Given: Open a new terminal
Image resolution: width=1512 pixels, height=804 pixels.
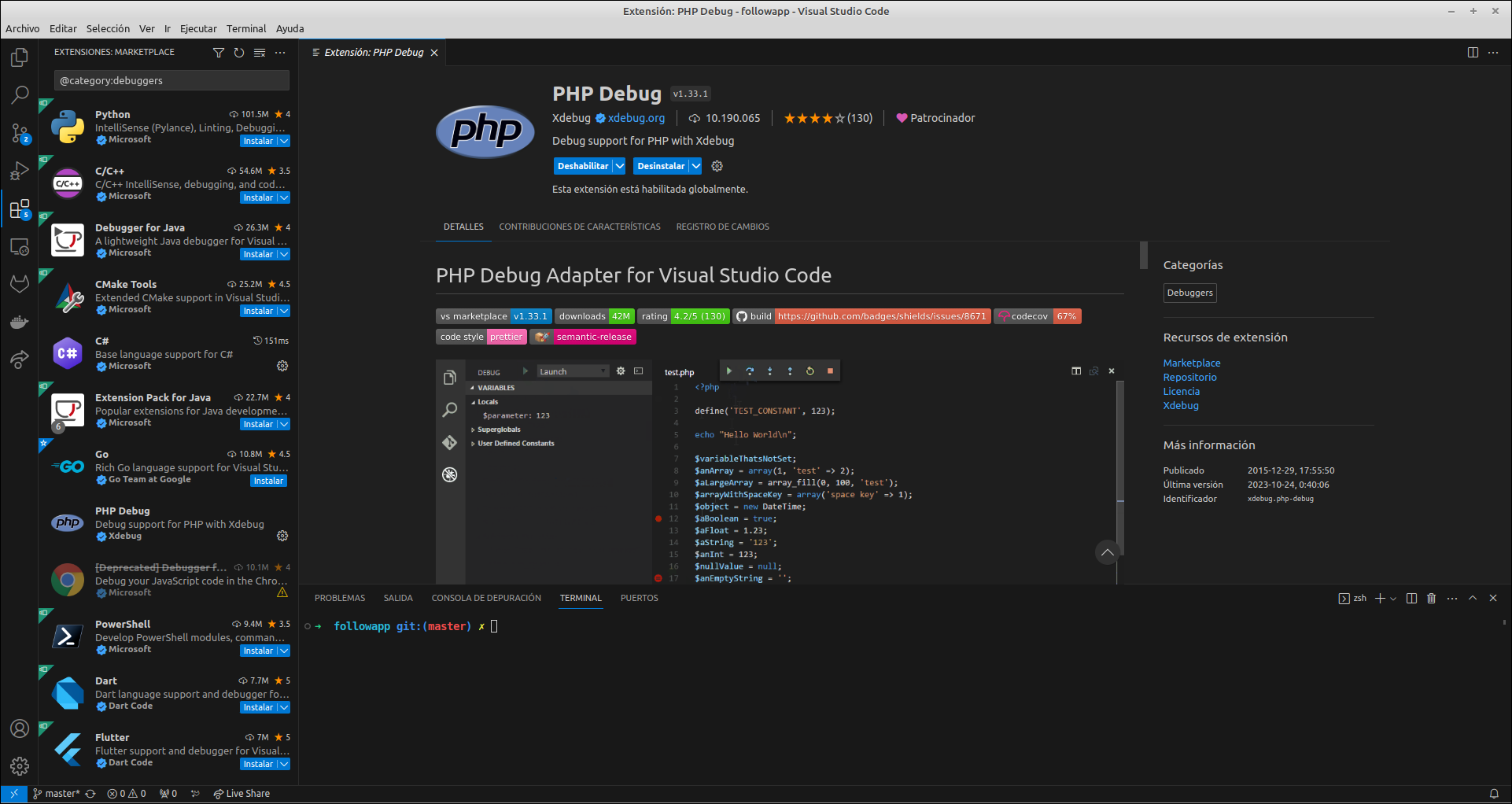Looking at the screenshot, I should coord(1379,598).
